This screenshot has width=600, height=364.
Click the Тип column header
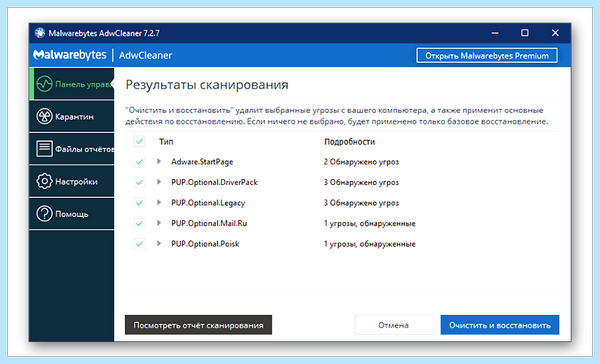pyautogui.click(x=166, y=142)
